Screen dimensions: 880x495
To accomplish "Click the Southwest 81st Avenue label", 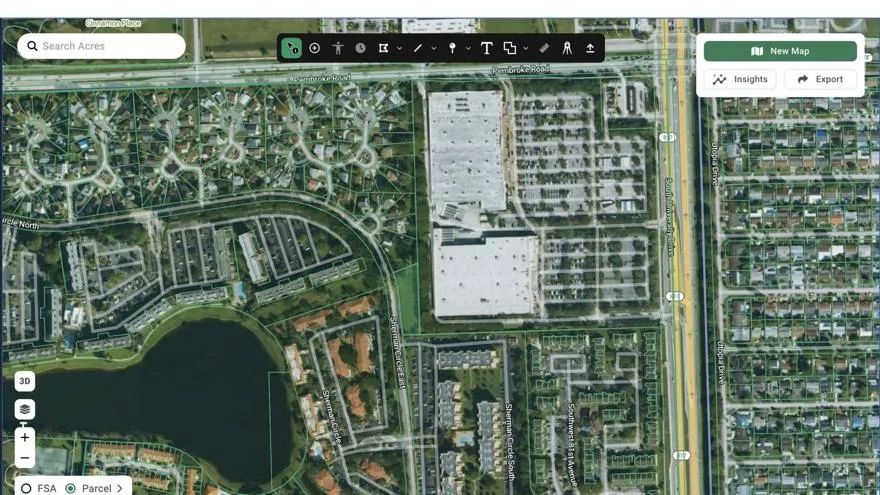I will coord(571,444).
